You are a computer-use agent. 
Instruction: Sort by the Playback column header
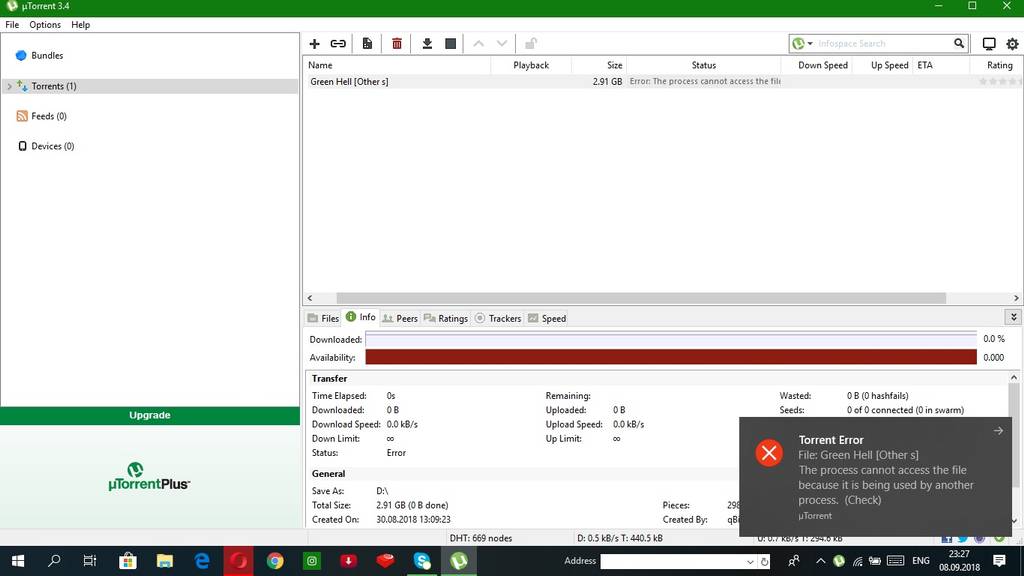pyautogui.click(x=531, y=65)
